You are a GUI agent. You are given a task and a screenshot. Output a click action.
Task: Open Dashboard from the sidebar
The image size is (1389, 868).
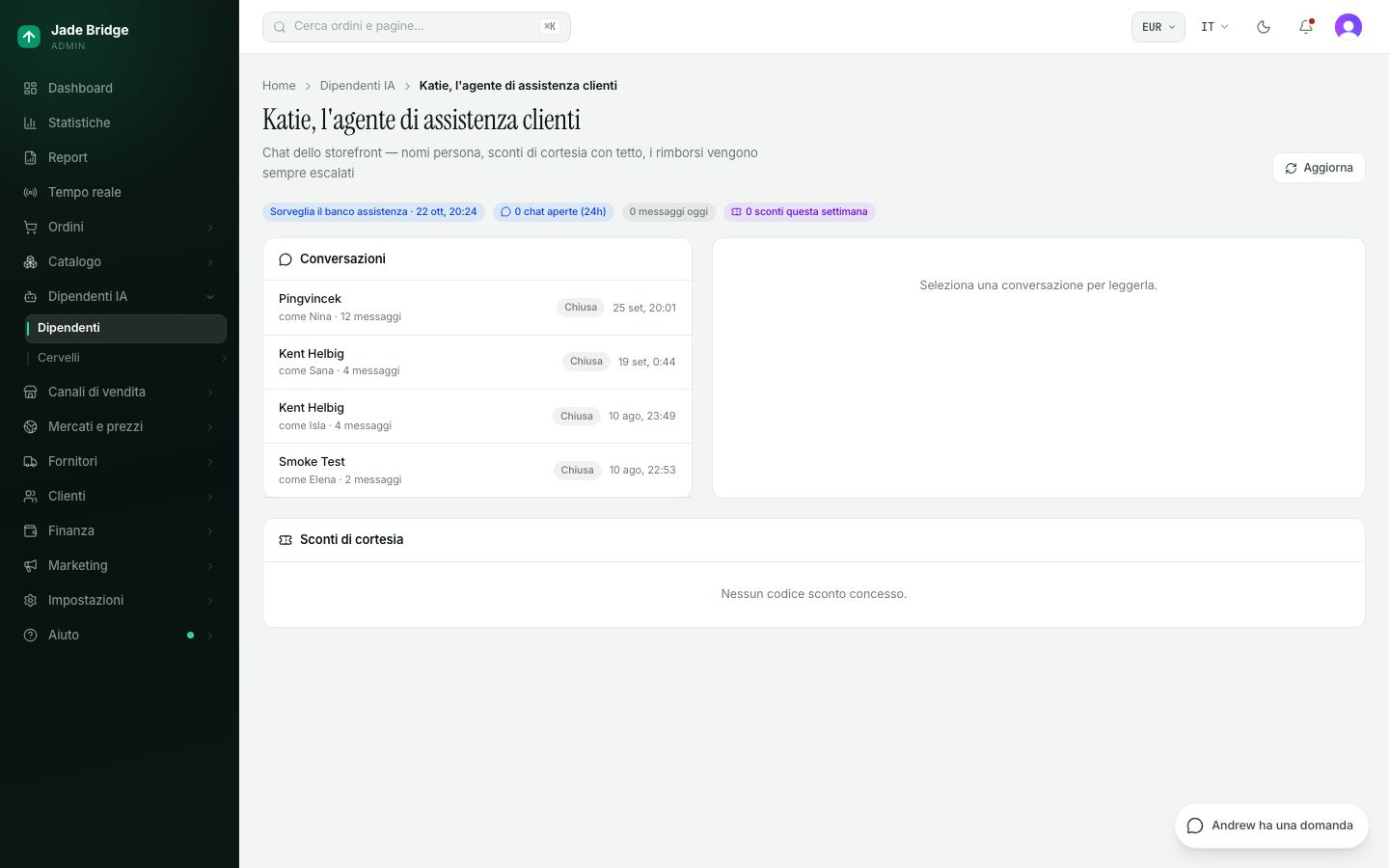click(x=120, y=88)
